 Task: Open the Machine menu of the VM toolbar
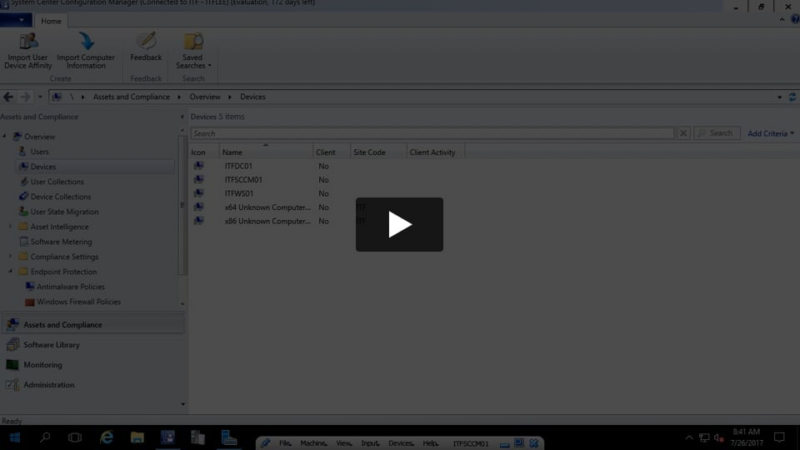point(313,443)
